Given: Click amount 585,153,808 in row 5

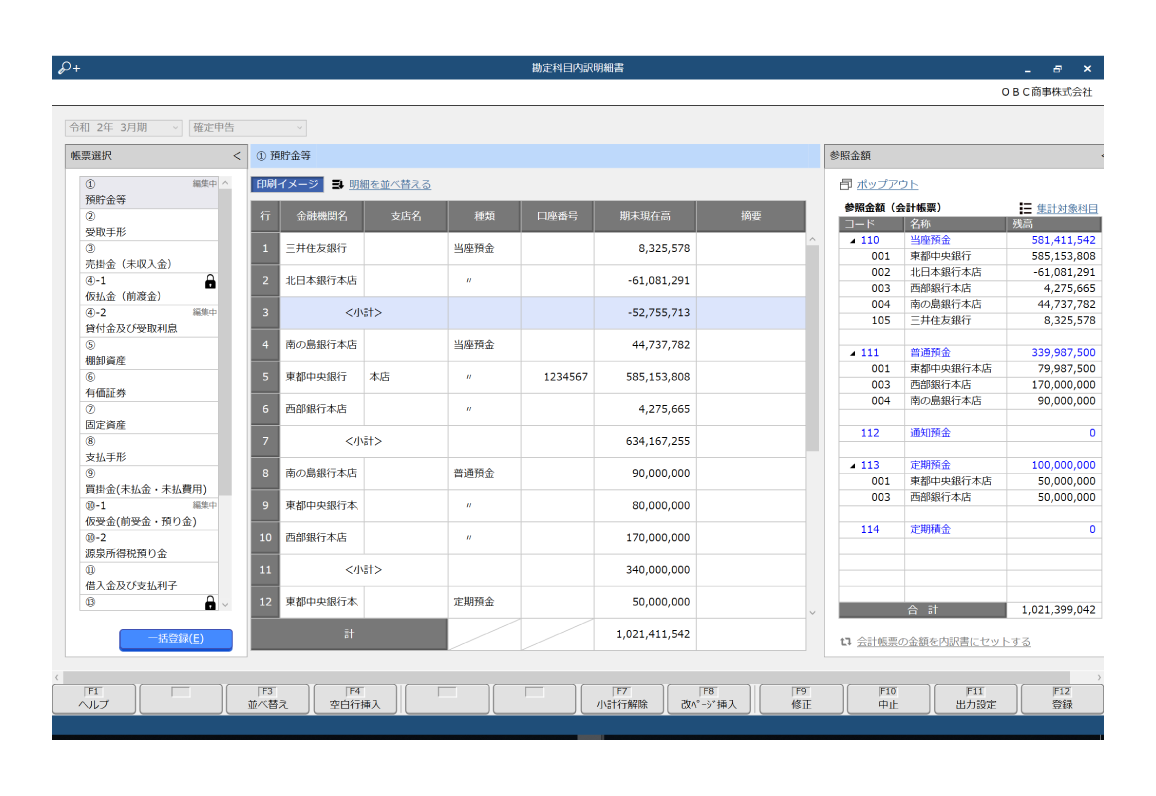Looking at the screenshot, I should point(645,377).
